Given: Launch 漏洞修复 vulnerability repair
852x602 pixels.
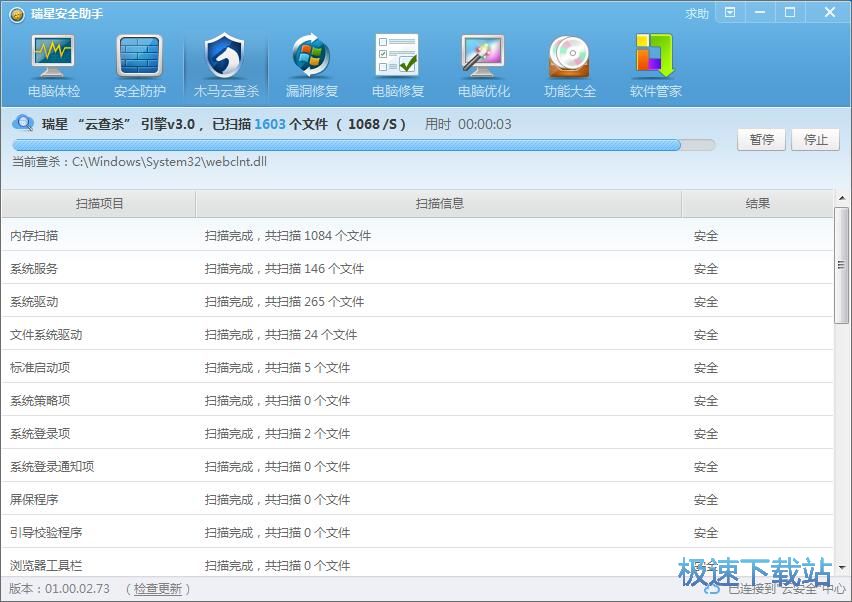Looking at the screenshot, I should pyautogui.click(x=312, y=63).
